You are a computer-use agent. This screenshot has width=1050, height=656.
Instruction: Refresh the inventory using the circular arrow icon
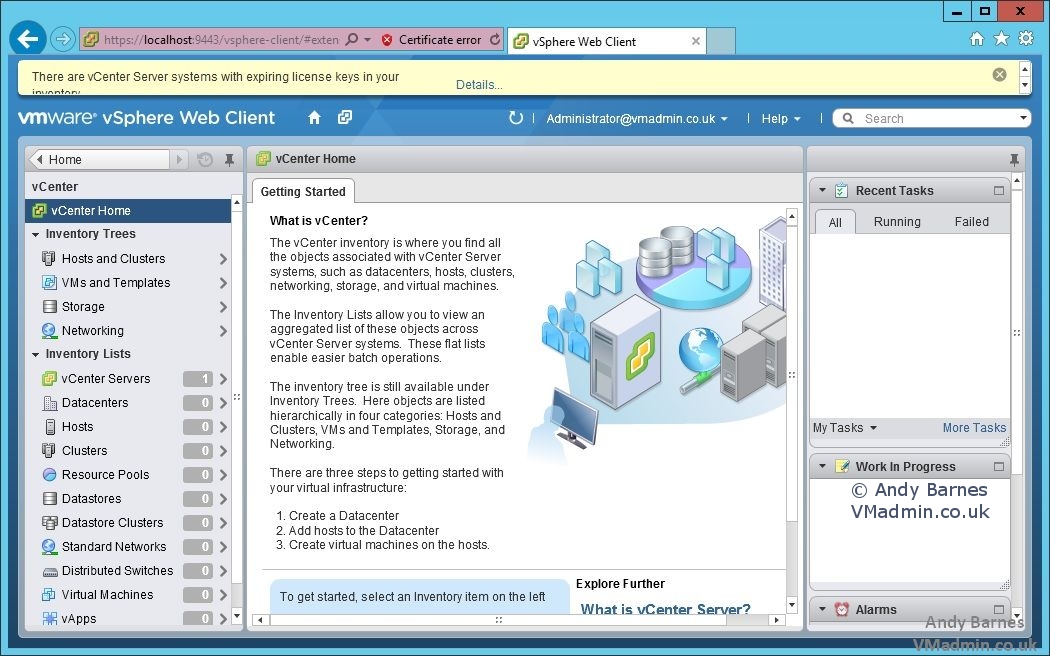point(515,117)
